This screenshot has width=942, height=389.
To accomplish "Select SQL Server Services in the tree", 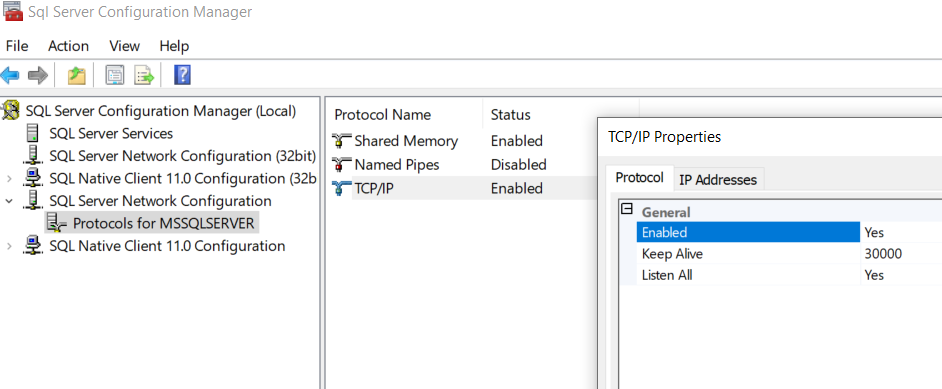I will click(x=111, y=133).
